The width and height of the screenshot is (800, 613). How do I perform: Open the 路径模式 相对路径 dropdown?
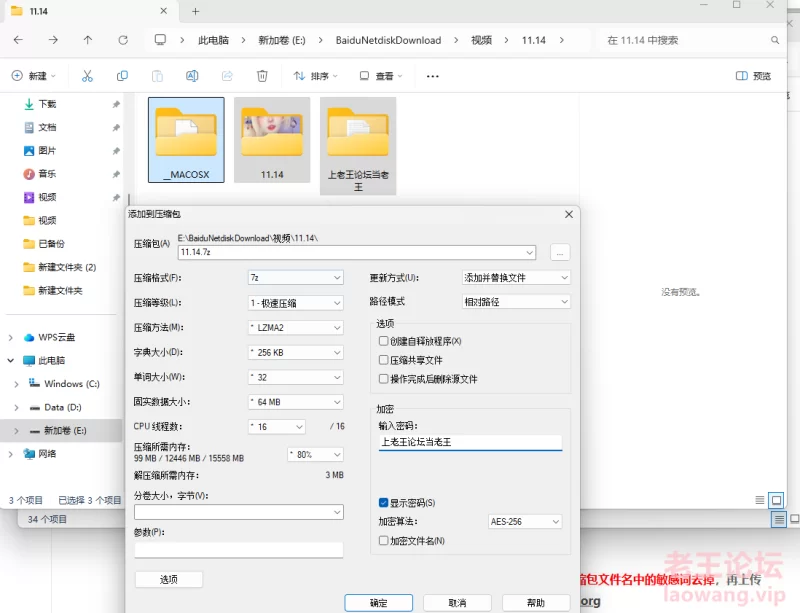(x=516, y=302)
